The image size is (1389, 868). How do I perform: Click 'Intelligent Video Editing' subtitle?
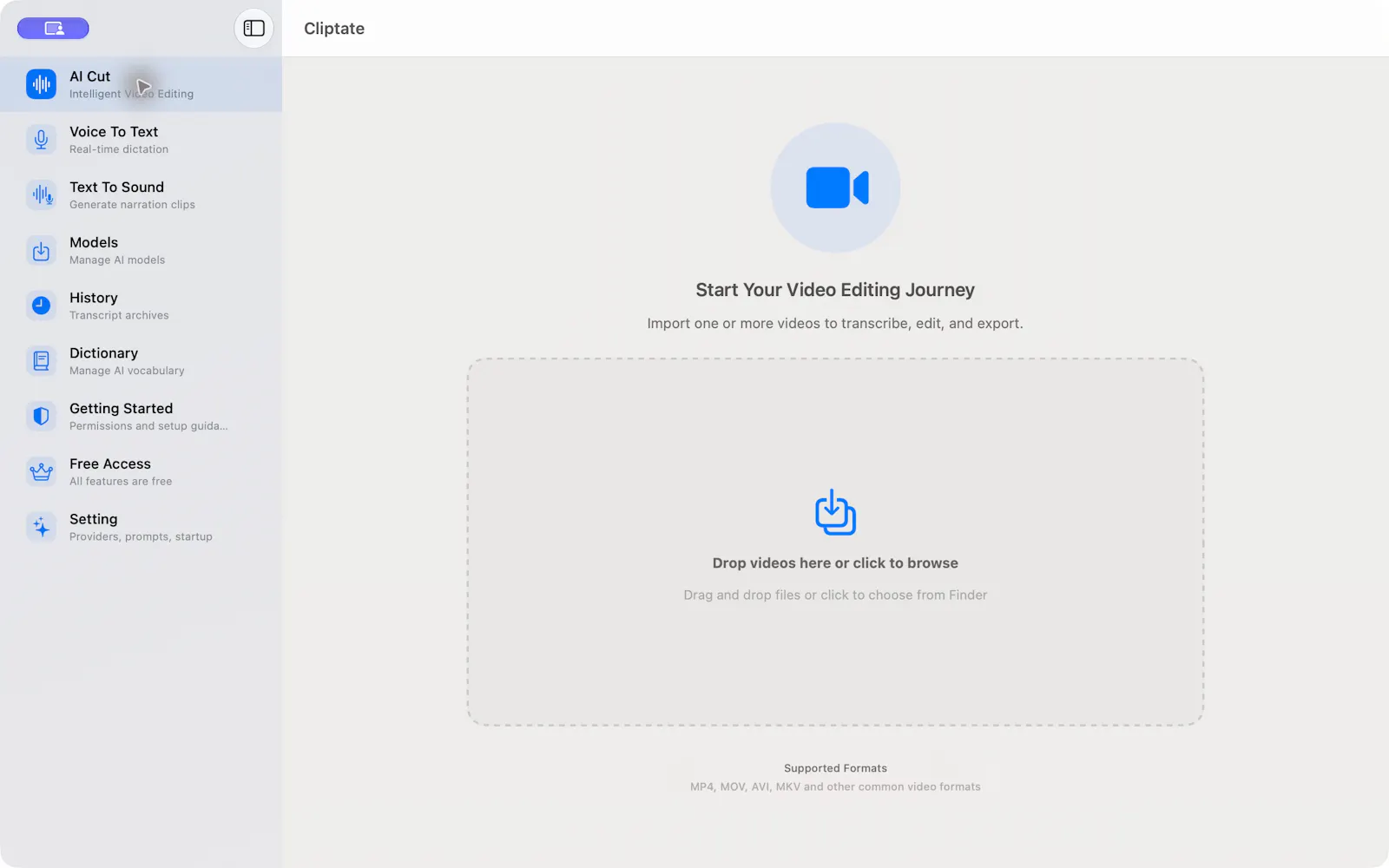131,94
